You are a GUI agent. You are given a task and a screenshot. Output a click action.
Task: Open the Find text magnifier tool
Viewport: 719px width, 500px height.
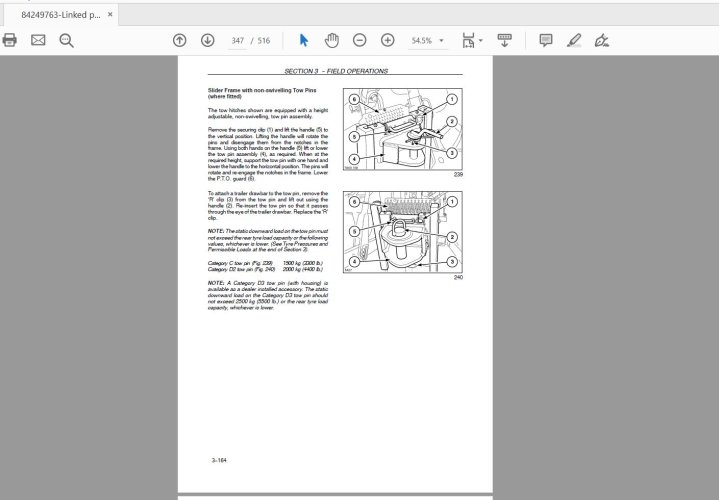pos(66,41)
